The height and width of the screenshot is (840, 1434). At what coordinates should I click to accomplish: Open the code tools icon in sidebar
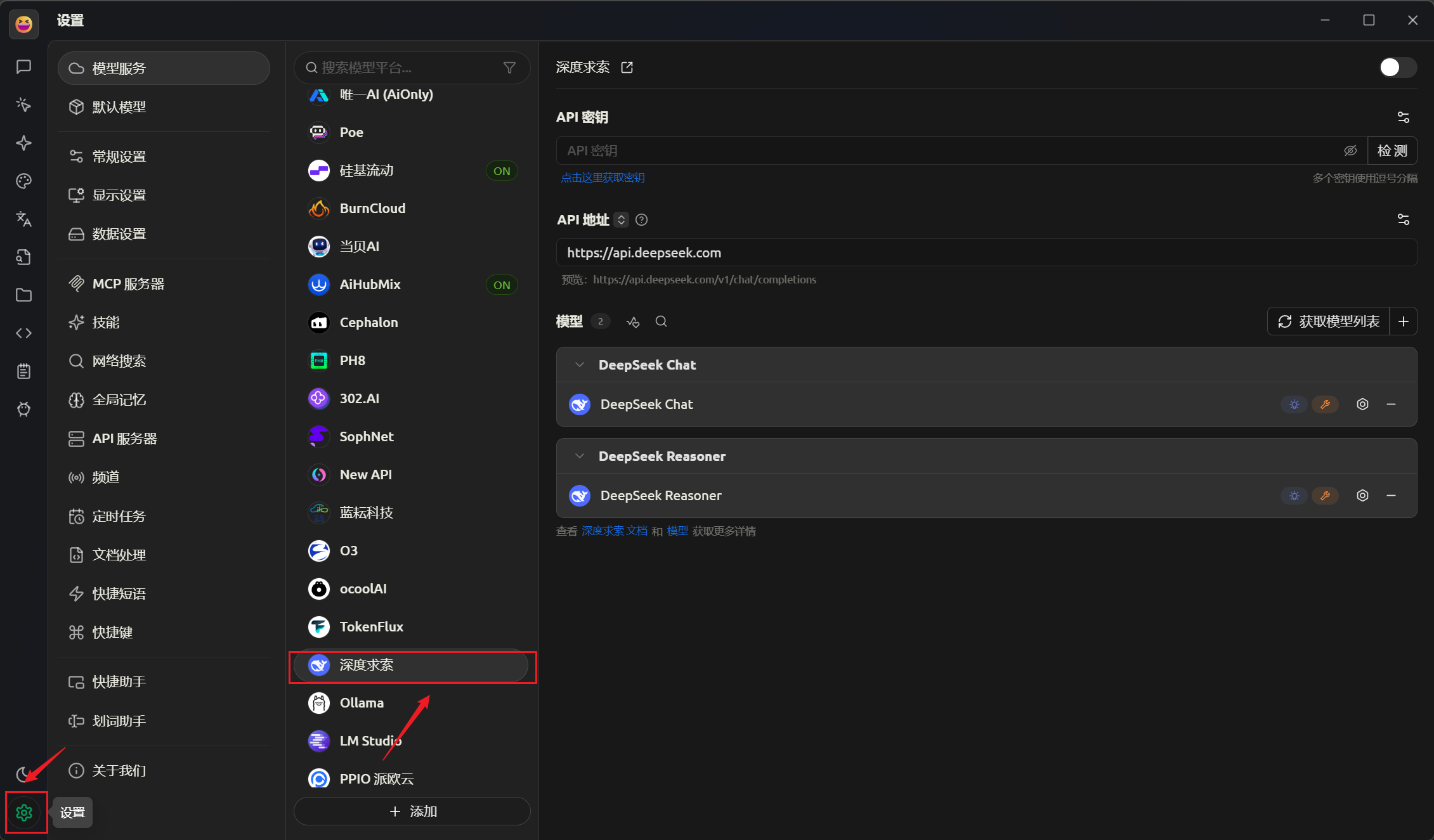click(24, 333)
